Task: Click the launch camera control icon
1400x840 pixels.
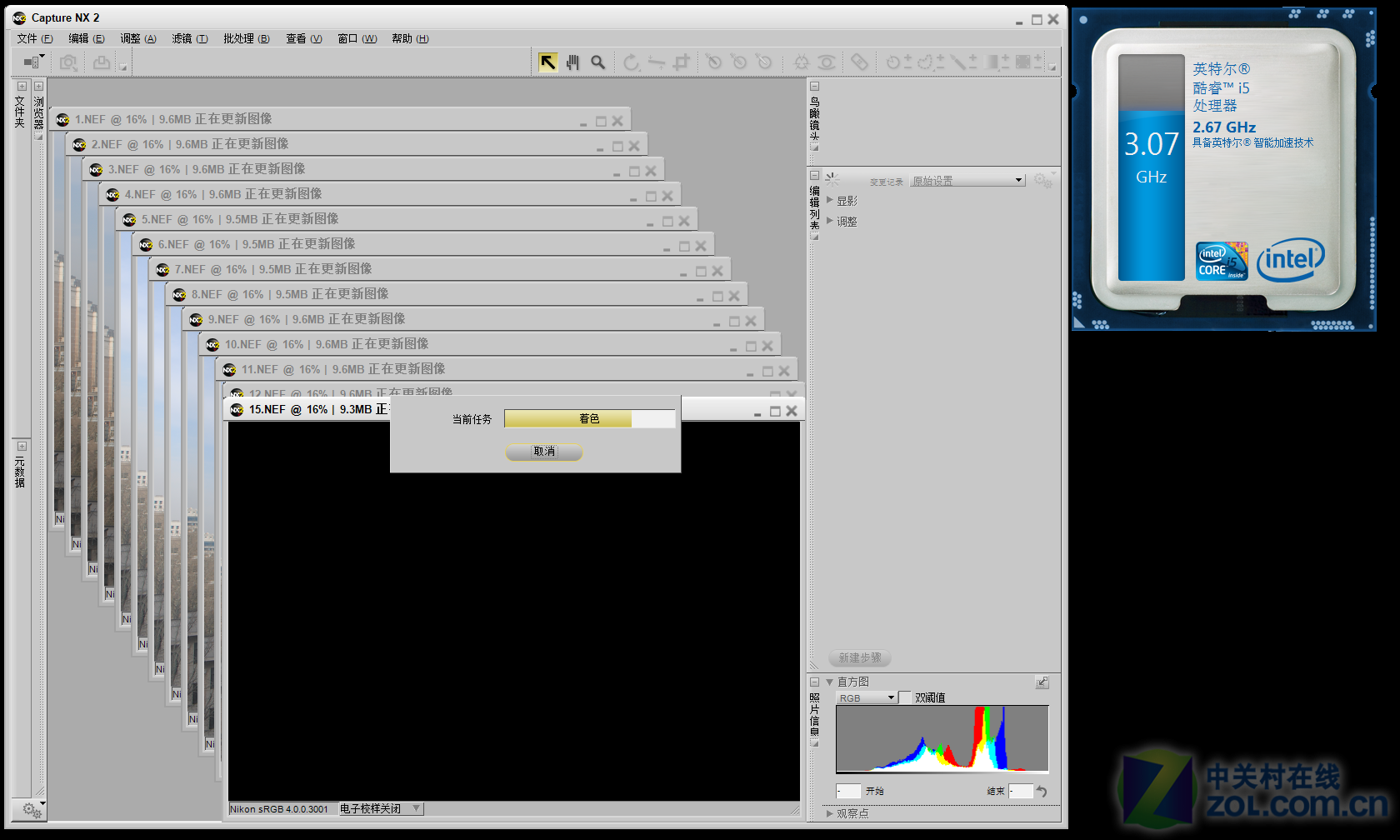Action: [68, 62]
